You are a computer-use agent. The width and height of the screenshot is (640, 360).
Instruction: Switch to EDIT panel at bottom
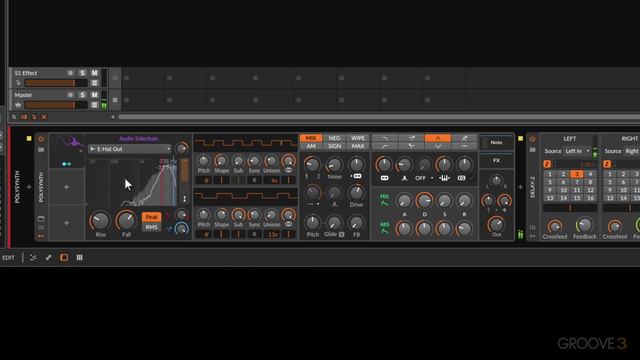pyautogui.click(x=8, y=258)
